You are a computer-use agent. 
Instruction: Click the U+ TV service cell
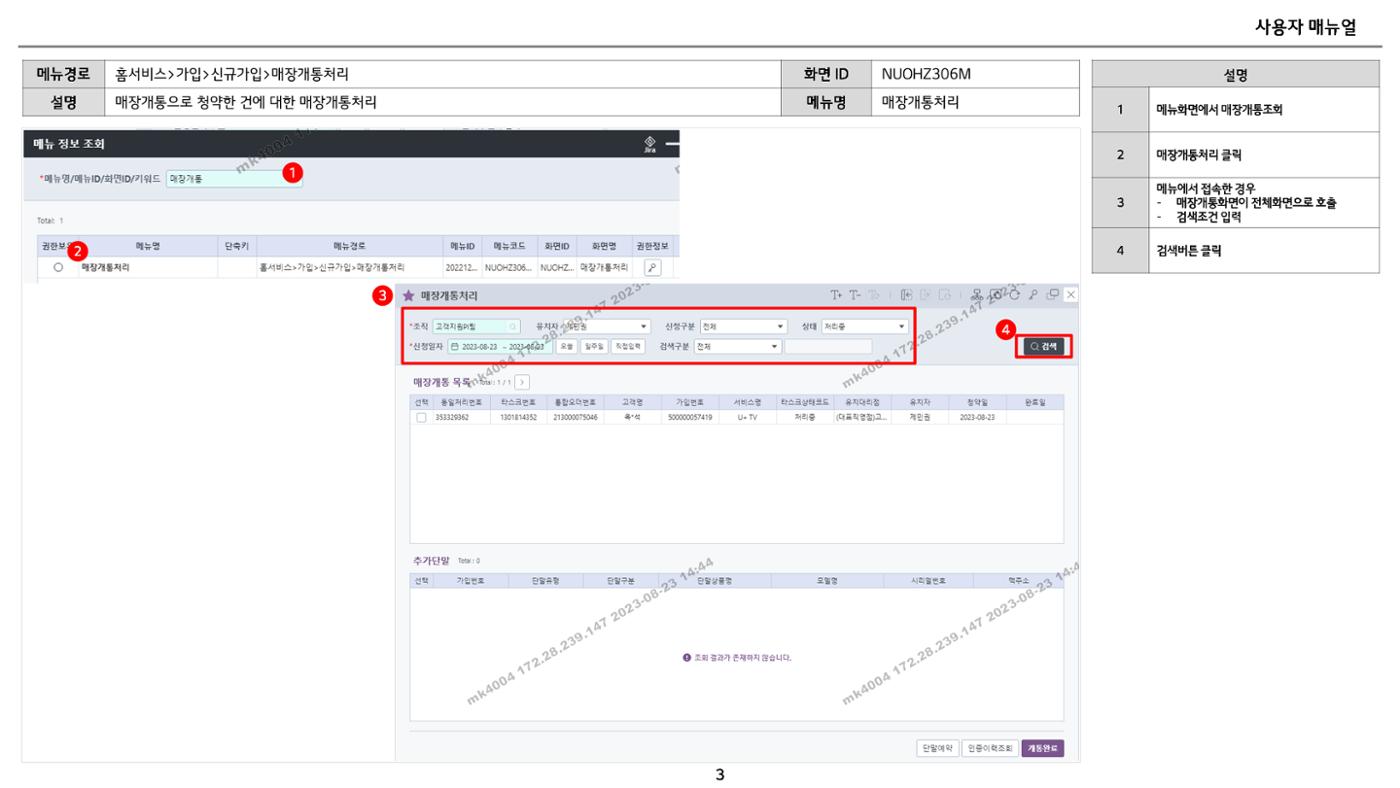[x=747, y=418]
